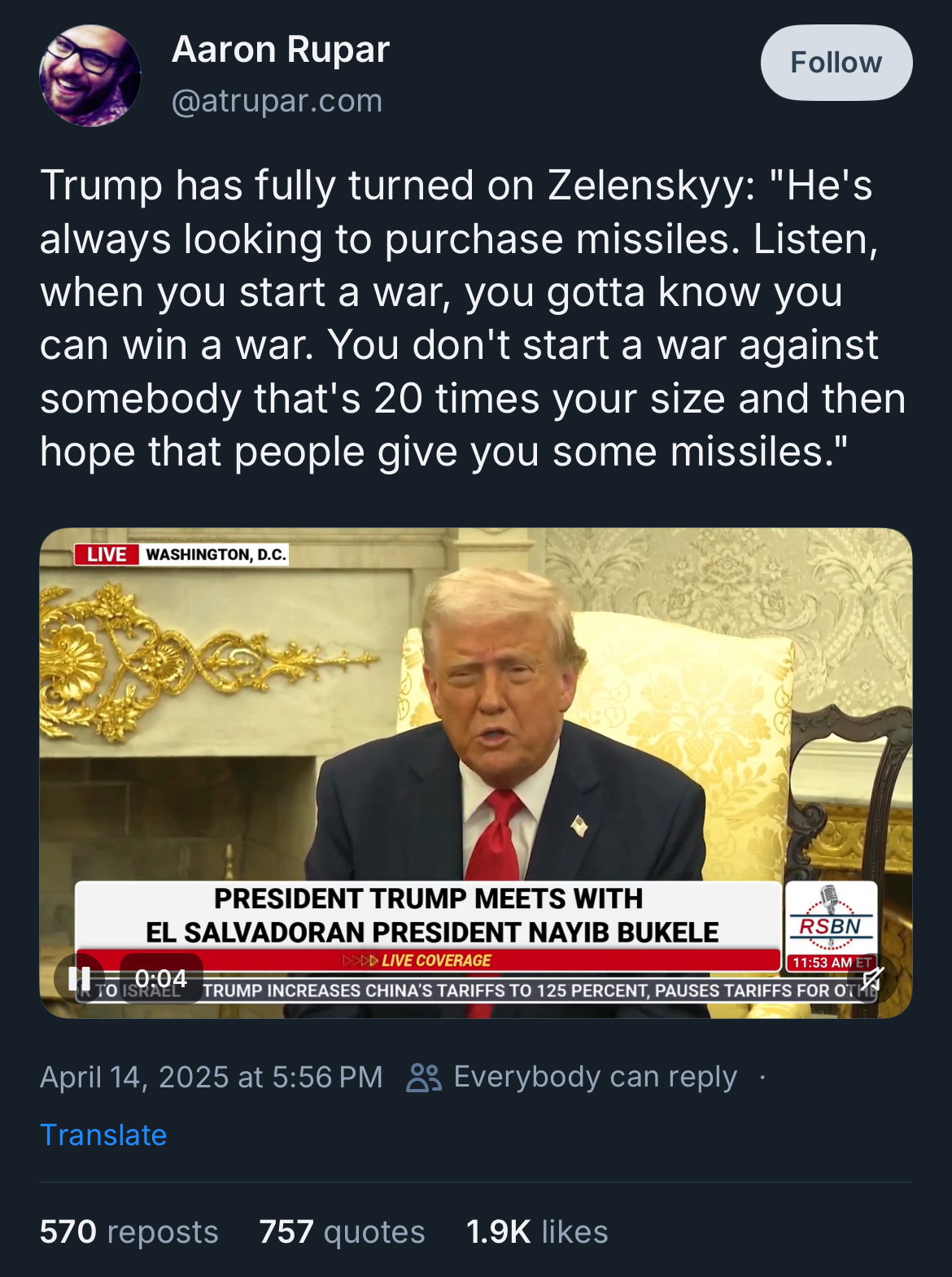
Task: Click the Aaron Rupar display name
Action: 281,50
